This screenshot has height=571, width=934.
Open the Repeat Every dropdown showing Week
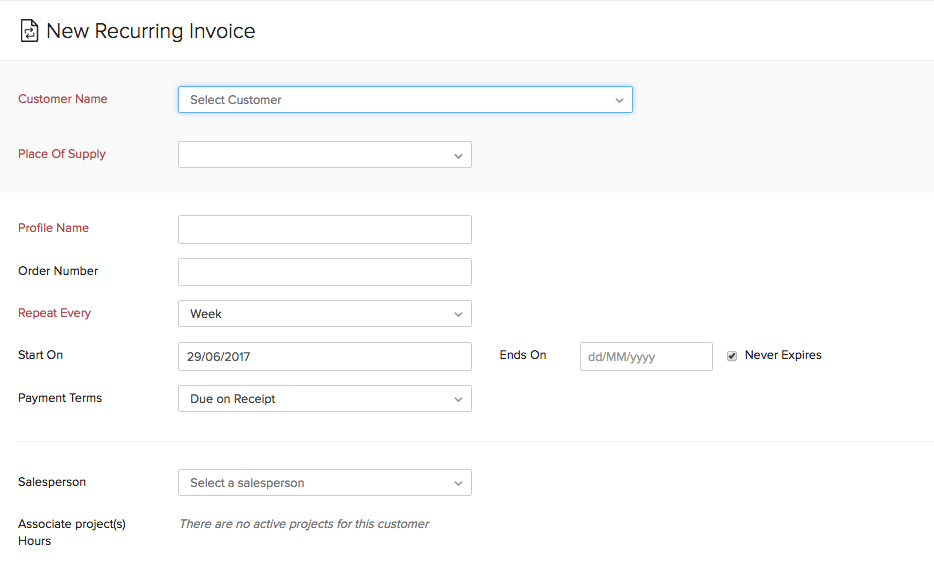[x=324, y=314]
